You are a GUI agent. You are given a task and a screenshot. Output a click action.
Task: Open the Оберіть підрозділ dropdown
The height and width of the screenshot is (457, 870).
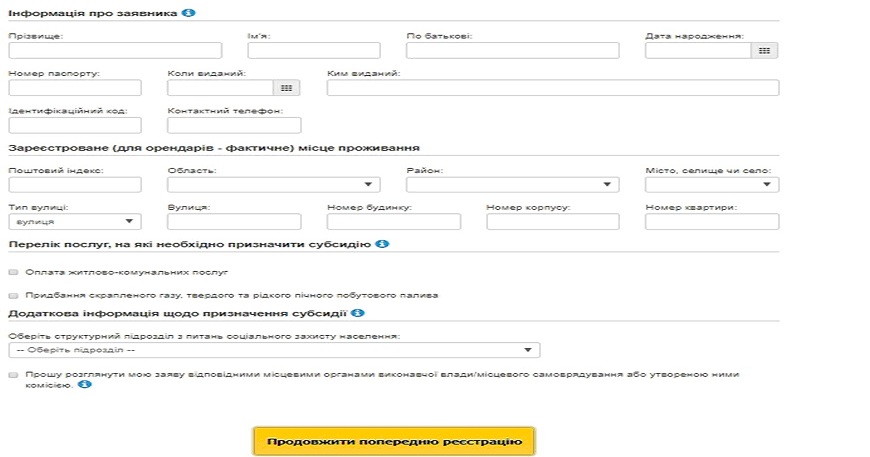click(274, 350)
